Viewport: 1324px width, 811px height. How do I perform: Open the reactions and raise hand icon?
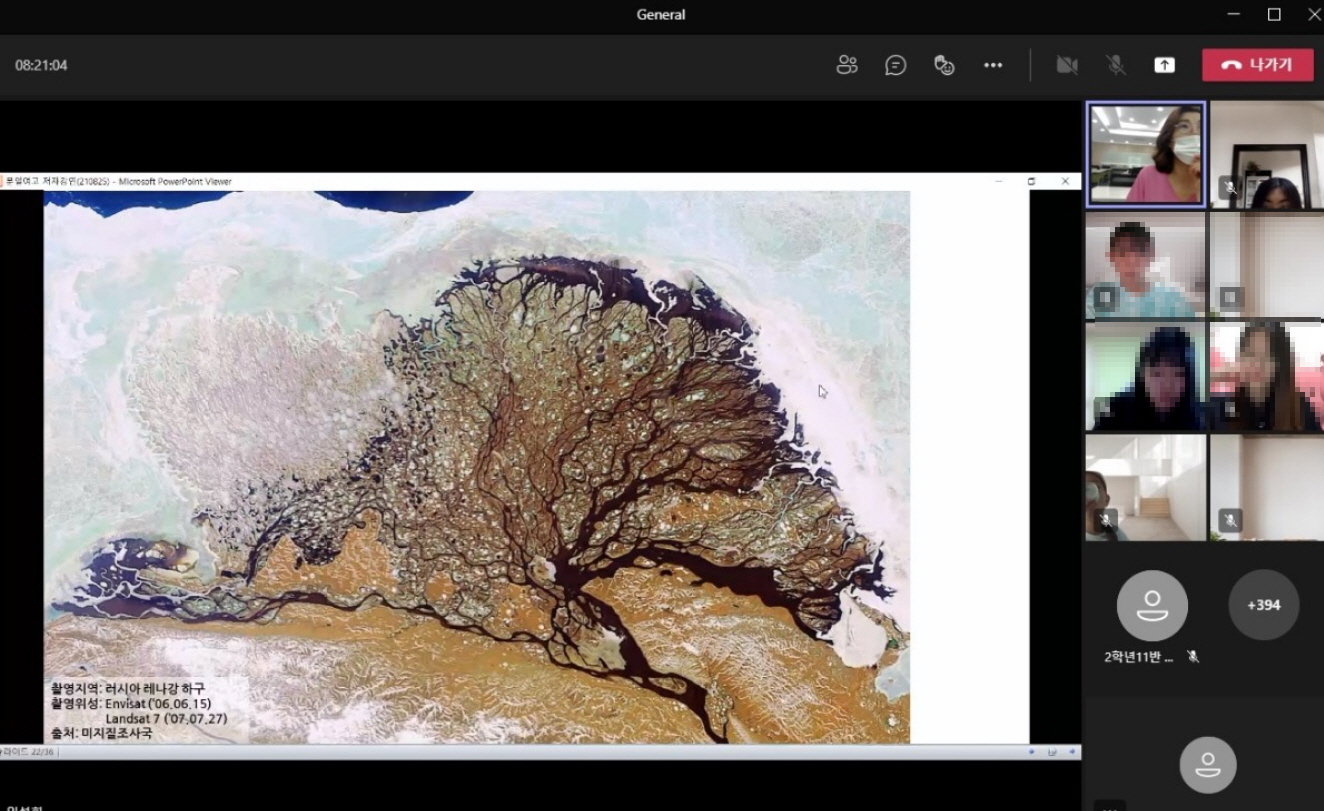tap(944, 65)
